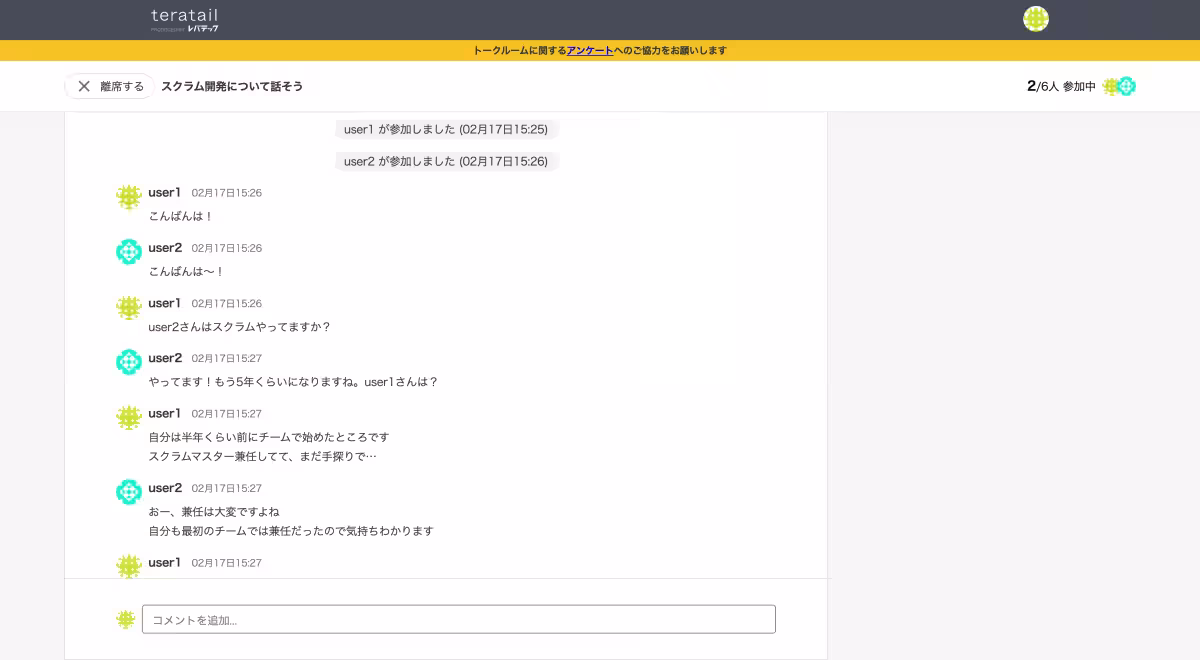Click your avatar next to the comment box
1200x660 pixels.
[x=124, y=619]
